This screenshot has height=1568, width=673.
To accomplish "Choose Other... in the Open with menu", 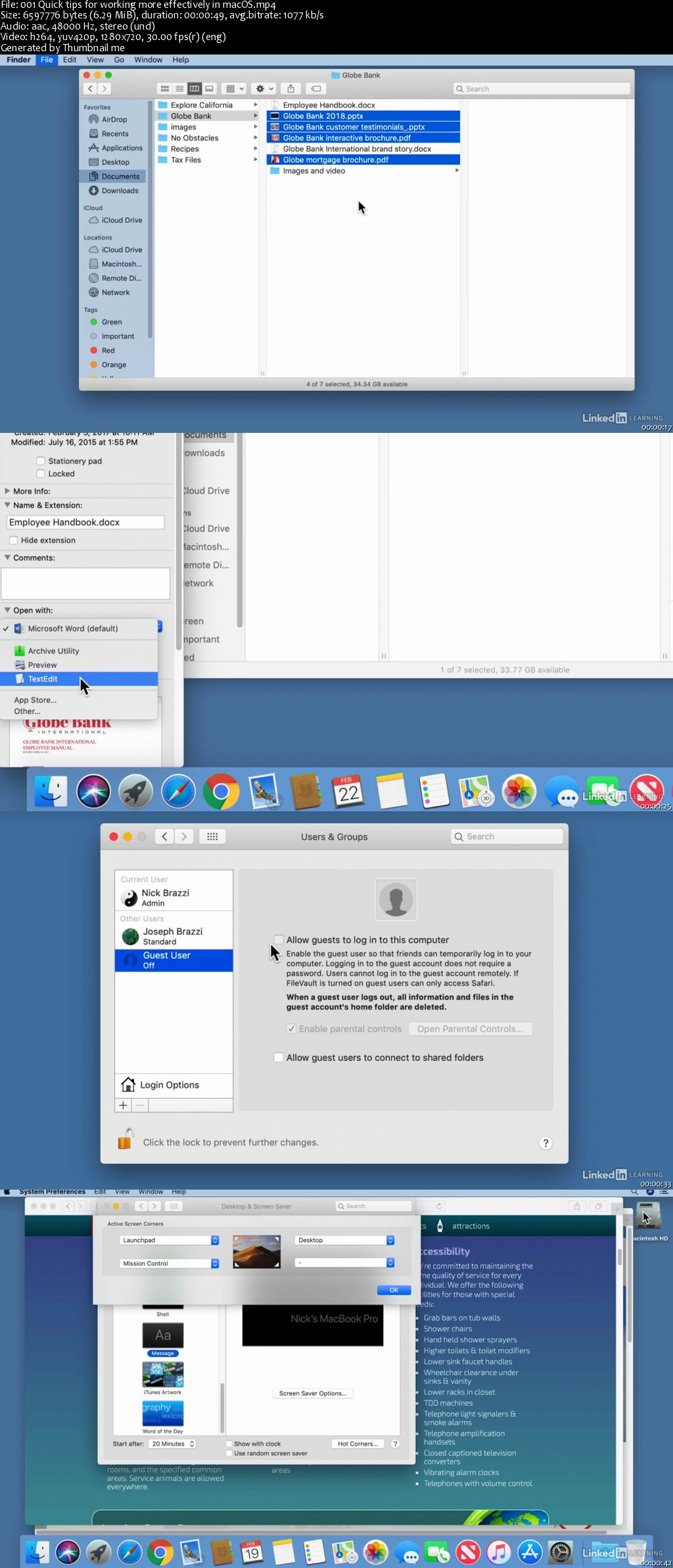I will pyautogui.click(x=79, y=711).
